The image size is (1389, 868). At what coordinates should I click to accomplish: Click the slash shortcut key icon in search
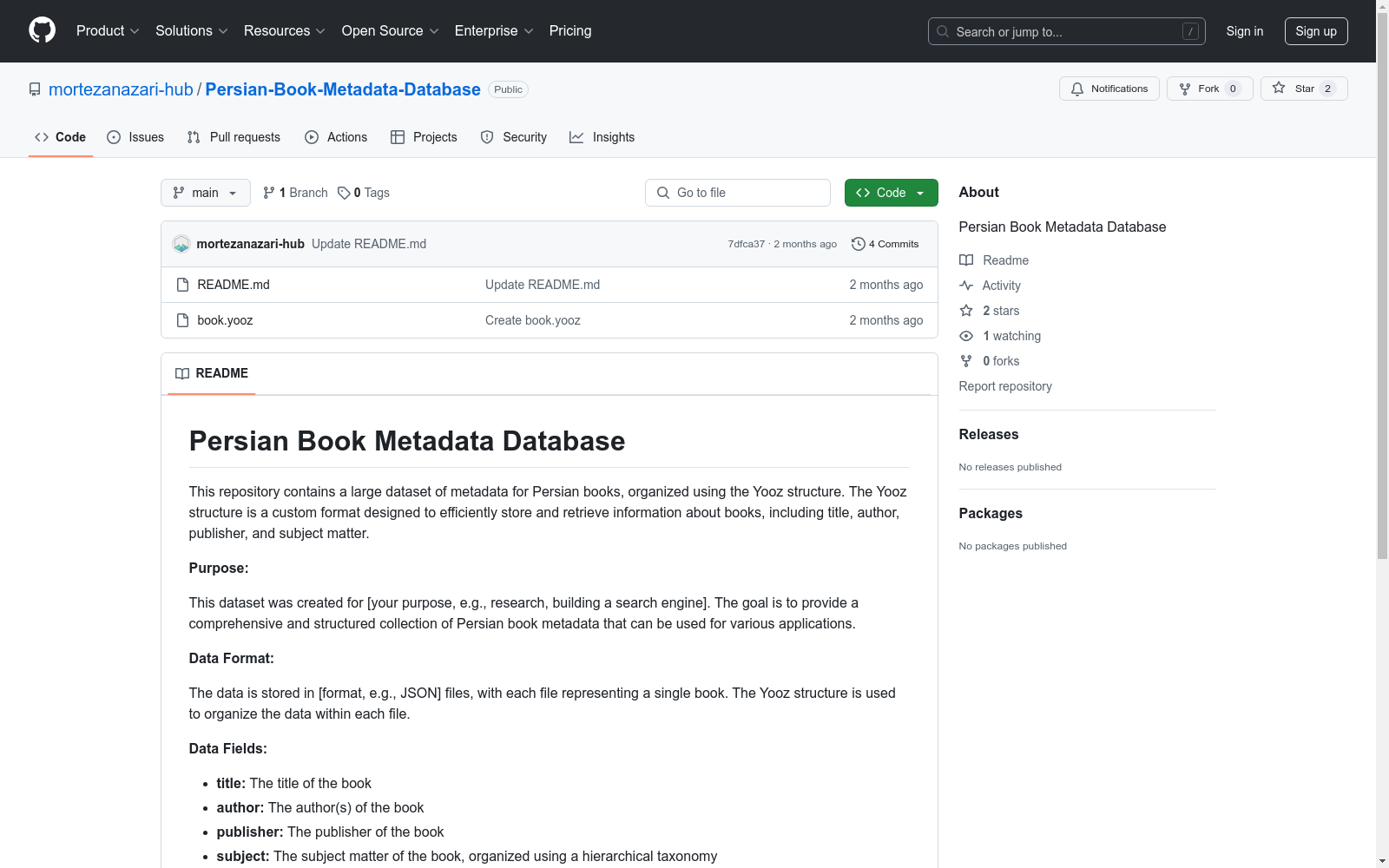pos(1190,31)
